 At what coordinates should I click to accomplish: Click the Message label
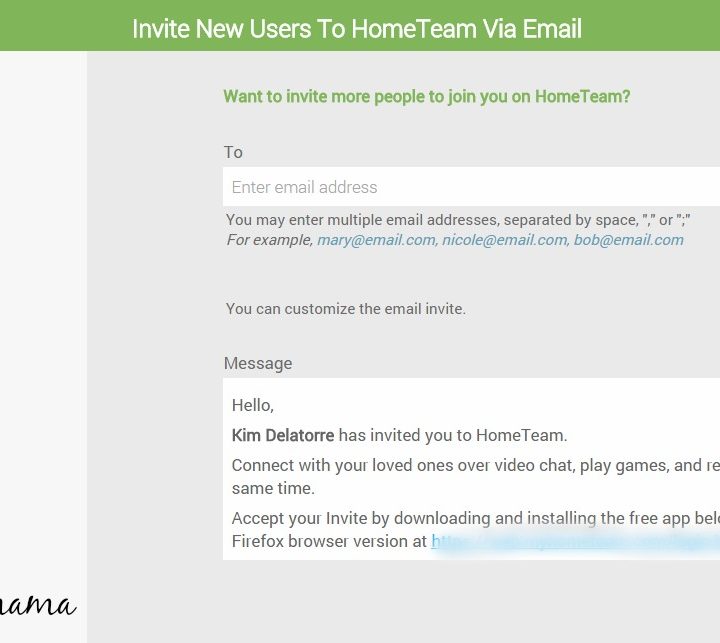[258, 363]
